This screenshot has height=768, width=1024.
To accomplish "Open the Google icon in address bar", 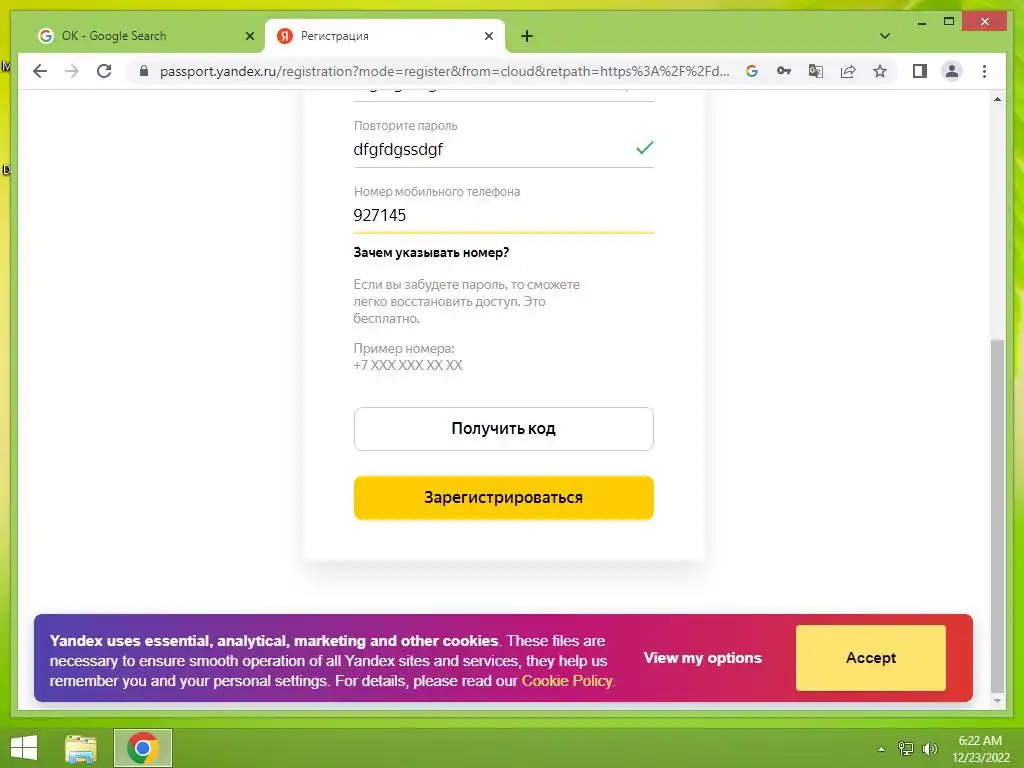I will pos(752,71).
